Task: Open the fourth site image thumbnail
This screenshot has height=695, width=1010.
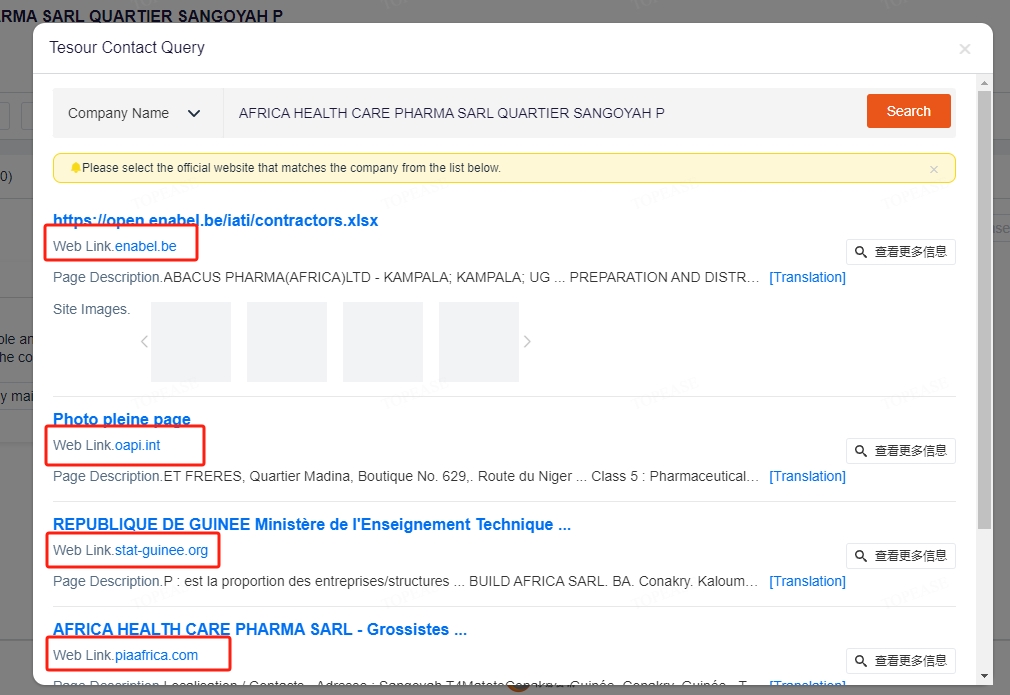Action: (x=479, y=341)
